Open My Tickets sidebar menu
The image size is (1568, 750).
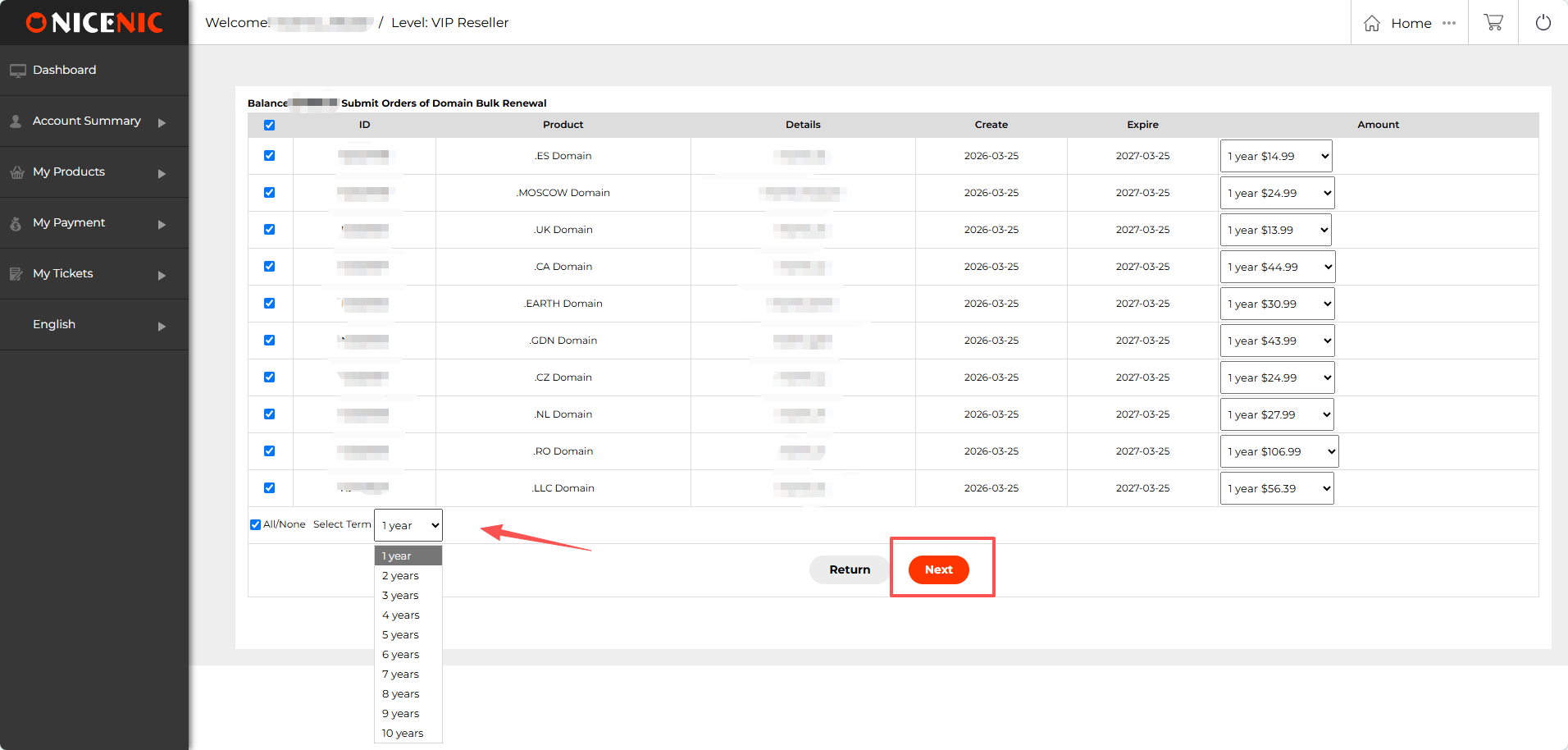click(94, 274)
